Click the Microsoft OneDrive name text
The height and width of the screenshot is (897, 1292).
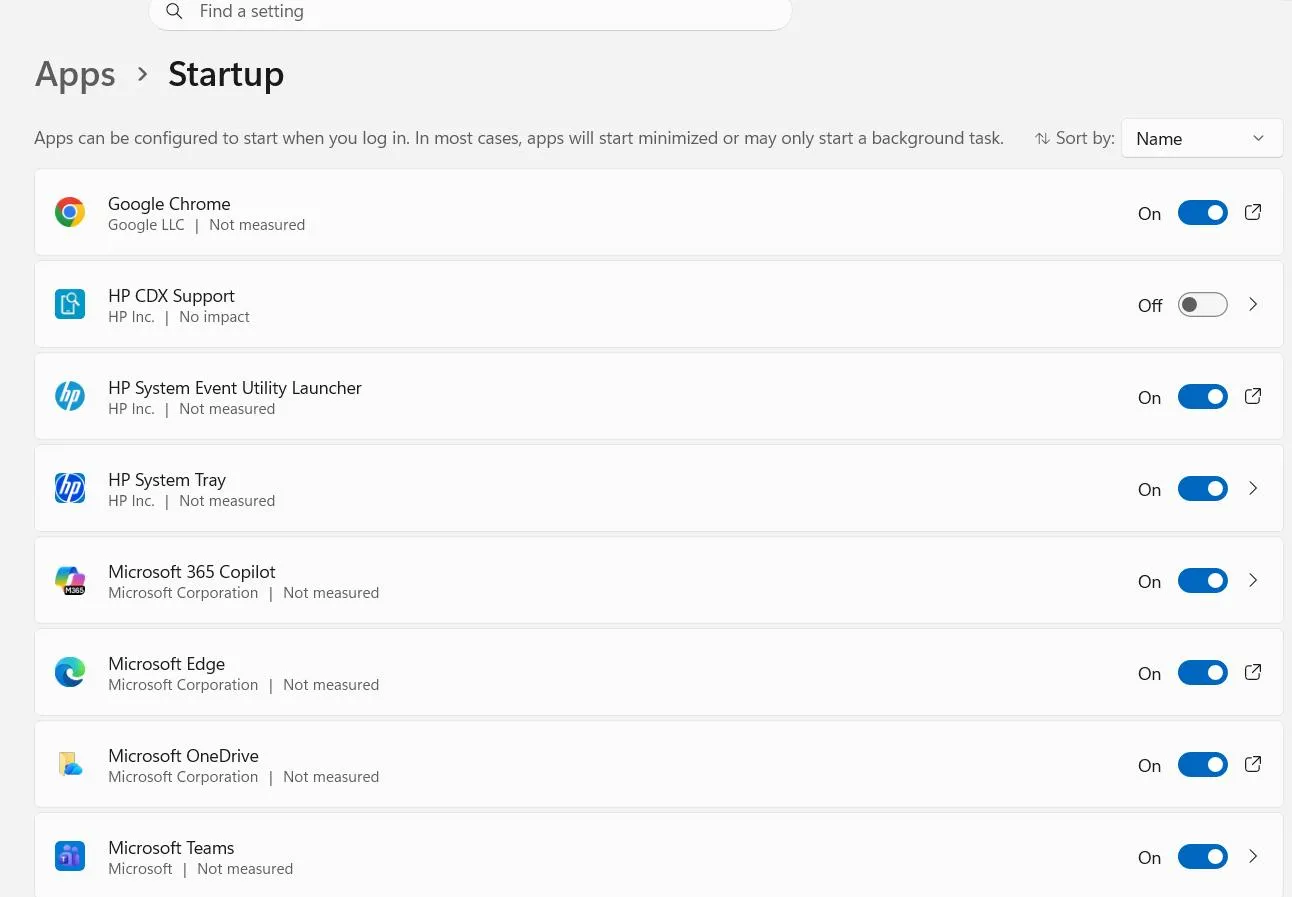click(183, 756)
